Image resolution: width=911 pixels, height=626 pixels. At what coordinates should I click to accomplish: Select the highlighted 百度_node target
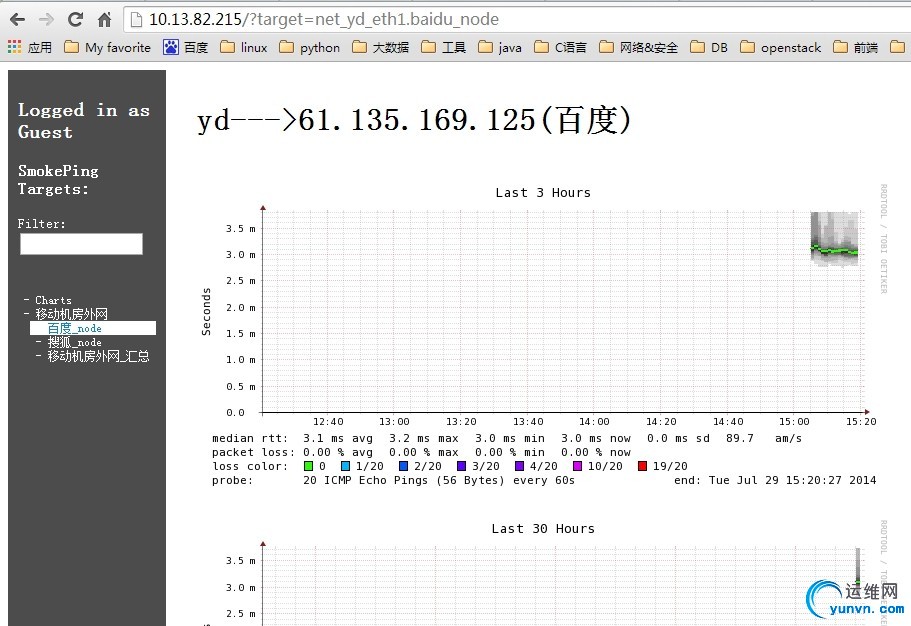74,328
